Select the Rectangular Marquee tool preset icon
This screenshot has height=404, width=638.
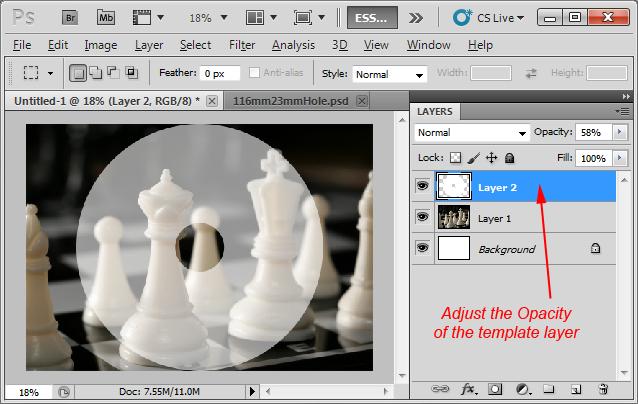[31, 73]
